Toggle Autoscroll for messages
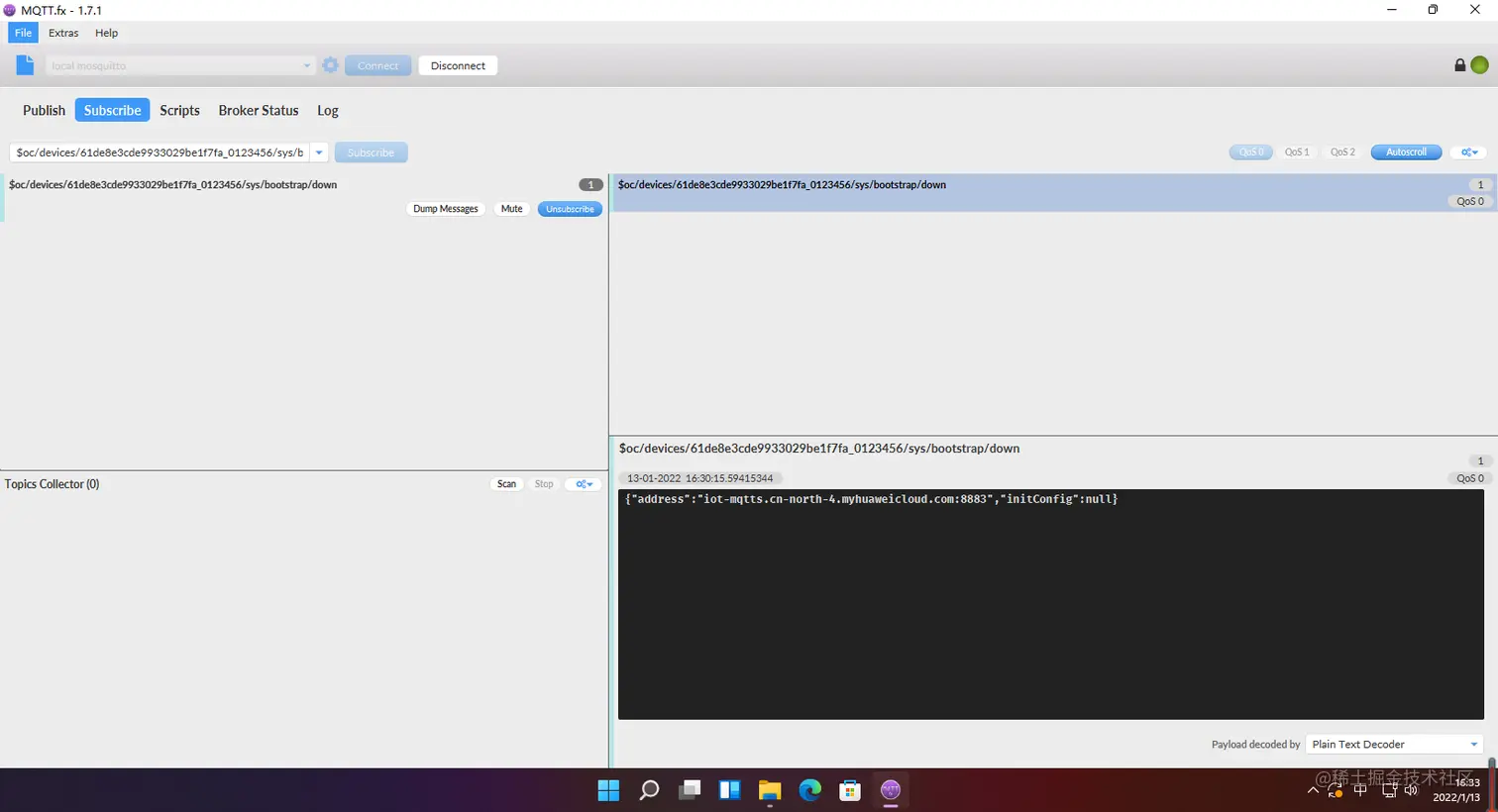 click(x=1406, y=152)
